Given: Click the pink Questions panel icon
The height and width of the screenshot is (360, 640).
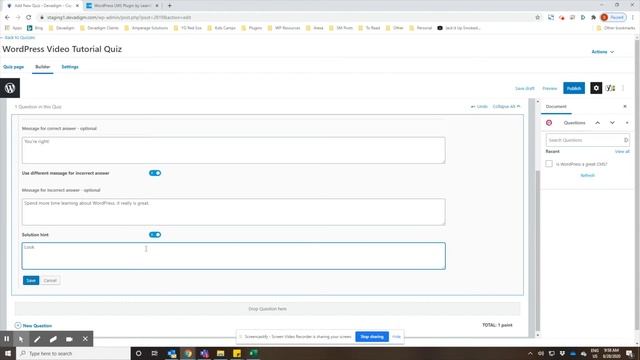Looking at the screenshot, I should (x=549, y=123).
